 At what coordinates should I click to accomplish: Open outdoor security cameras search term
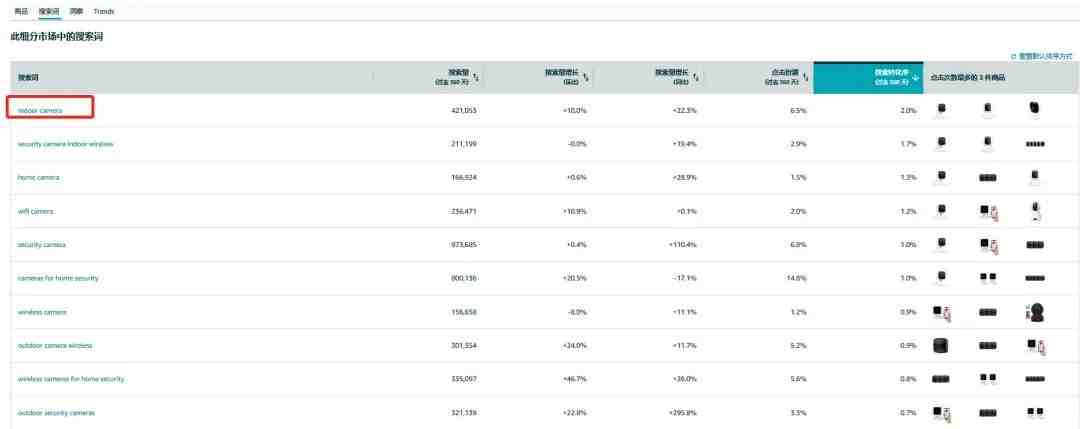[56, 413]
